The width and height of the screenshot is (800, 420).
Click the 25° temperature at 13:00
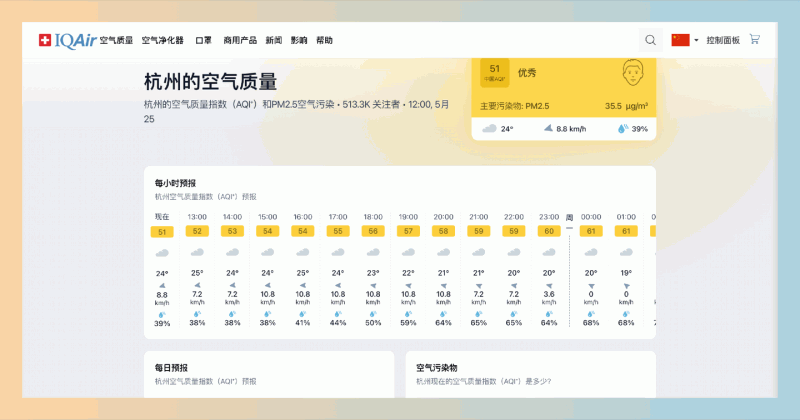197,273
